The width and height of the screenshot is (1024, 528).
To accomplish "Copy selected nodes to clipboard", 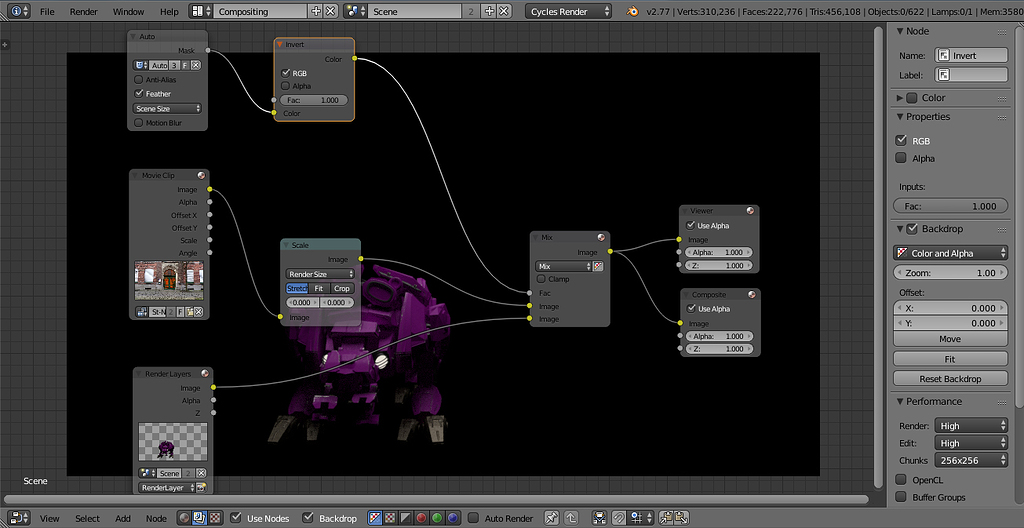I will (666, 518).
